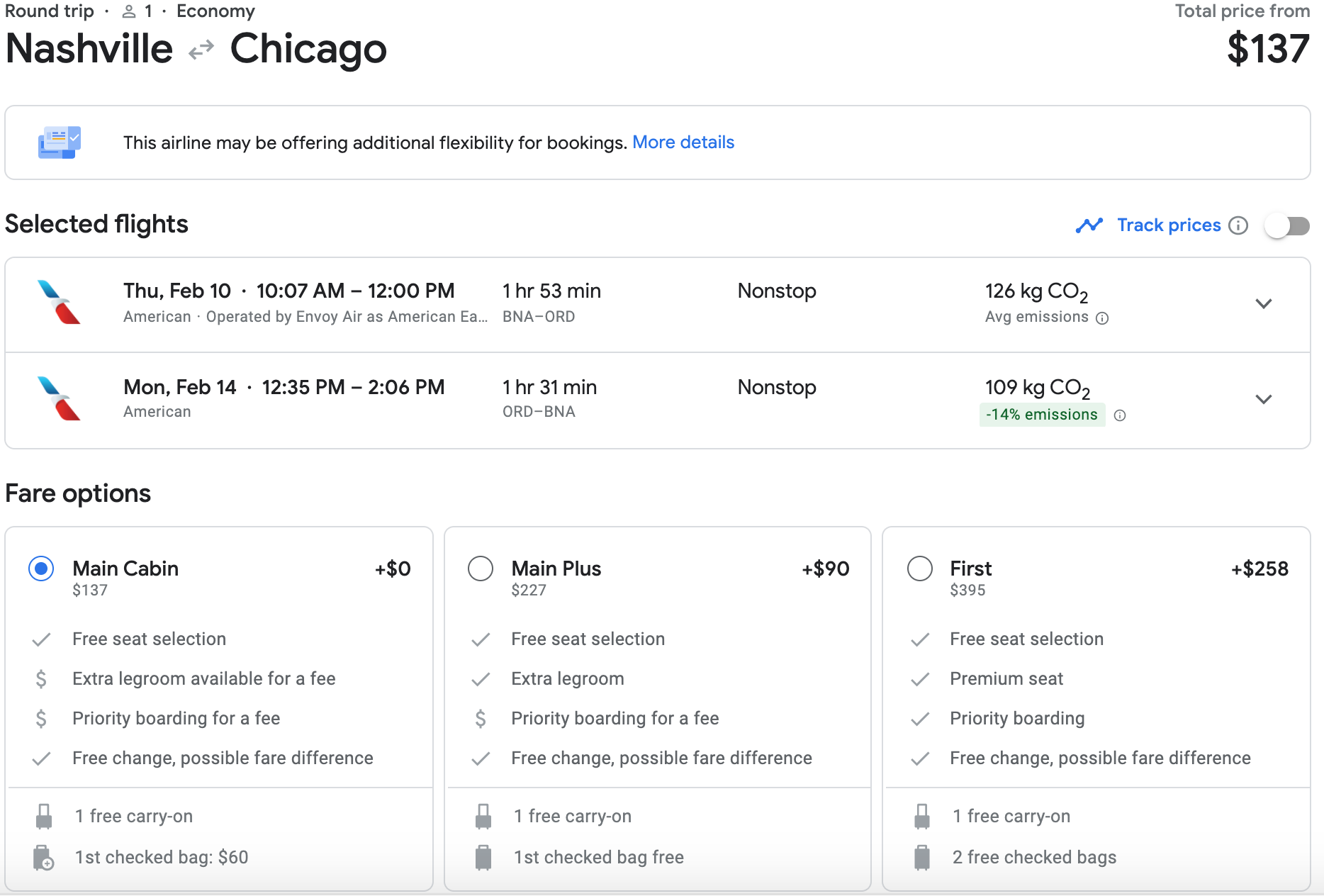Click the round-trip arrows between Nashville and Chicago
This screenshot has height=896, width=1324.
201,50
